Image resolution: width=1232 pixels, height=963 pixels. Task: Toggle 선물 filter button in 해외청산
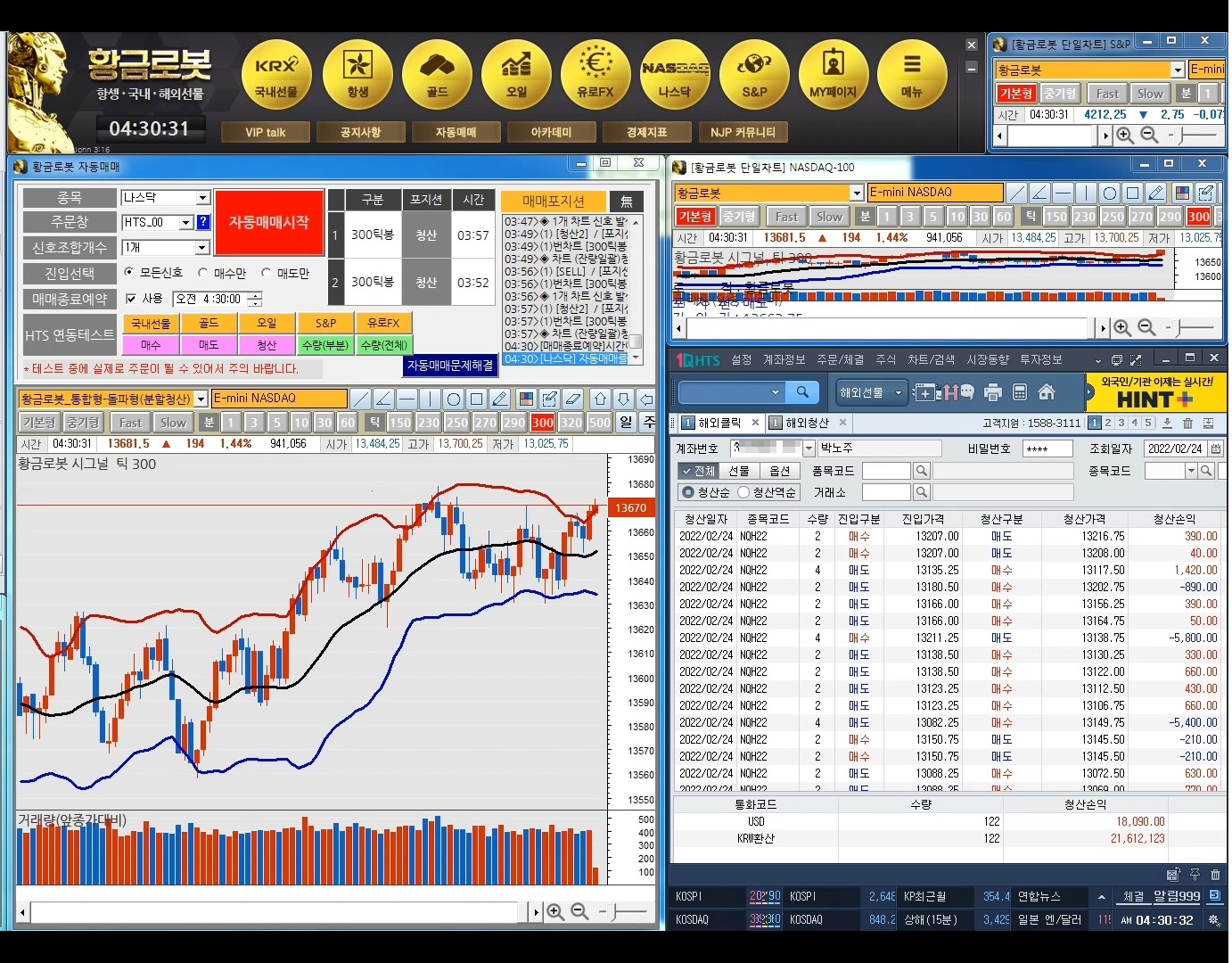(739, 471)
